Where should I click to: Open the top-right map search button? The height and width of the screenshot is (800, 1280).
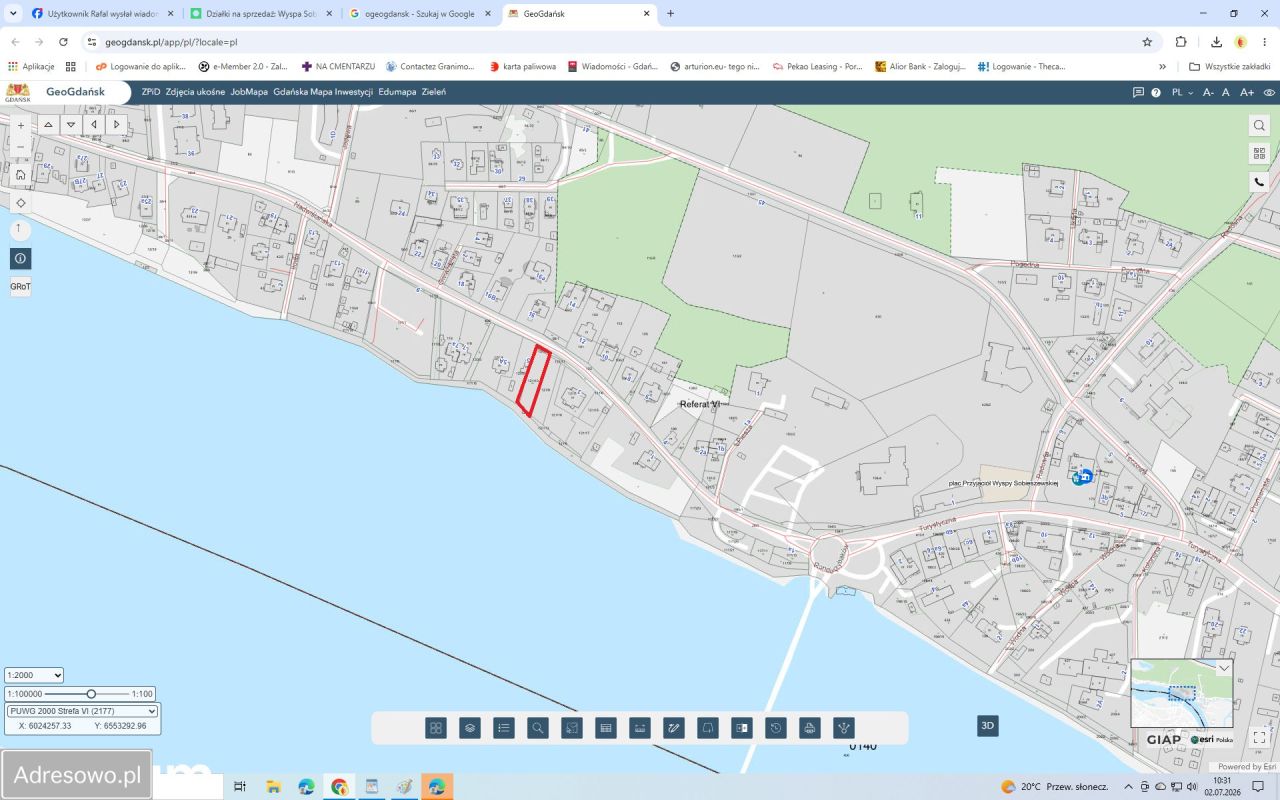[1259, 125]
